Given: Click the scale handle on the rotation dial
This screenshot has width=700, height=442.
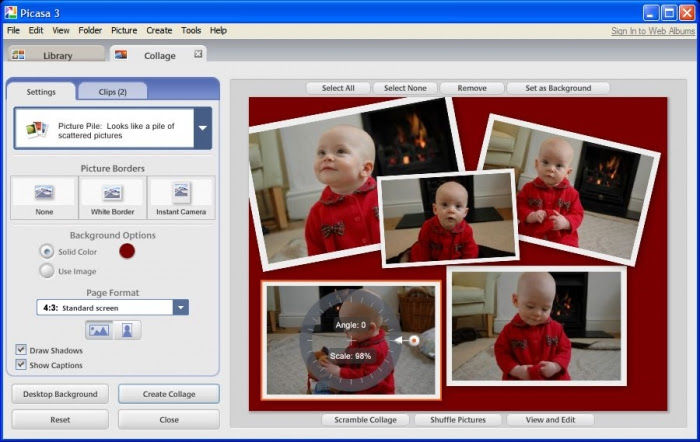Looking at the screenshot, I should point(413,341).
